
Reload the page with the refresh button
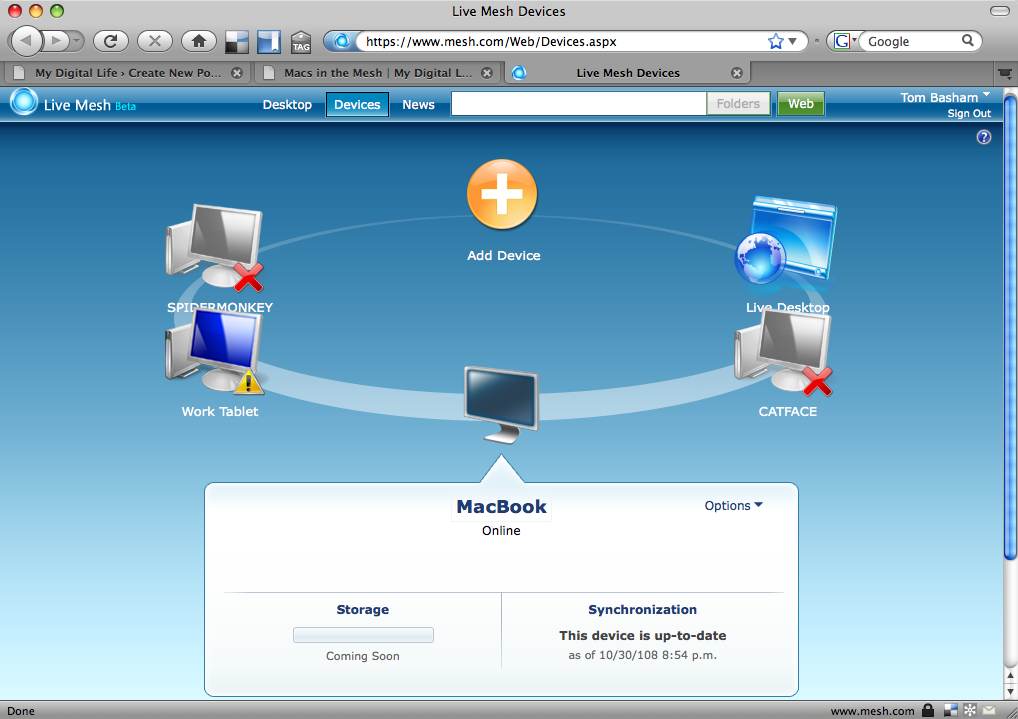[x=111, y=41]
